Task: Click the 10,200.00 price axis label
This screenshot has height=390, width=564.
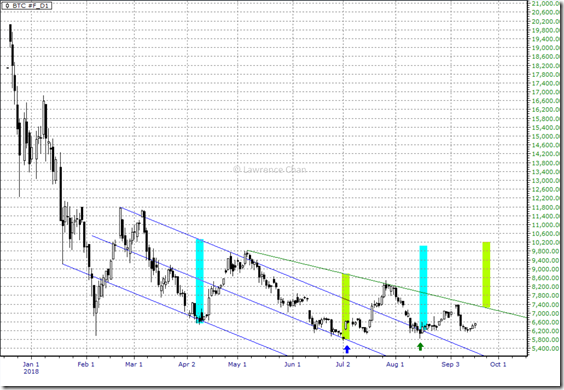Action: coord(546,242)
